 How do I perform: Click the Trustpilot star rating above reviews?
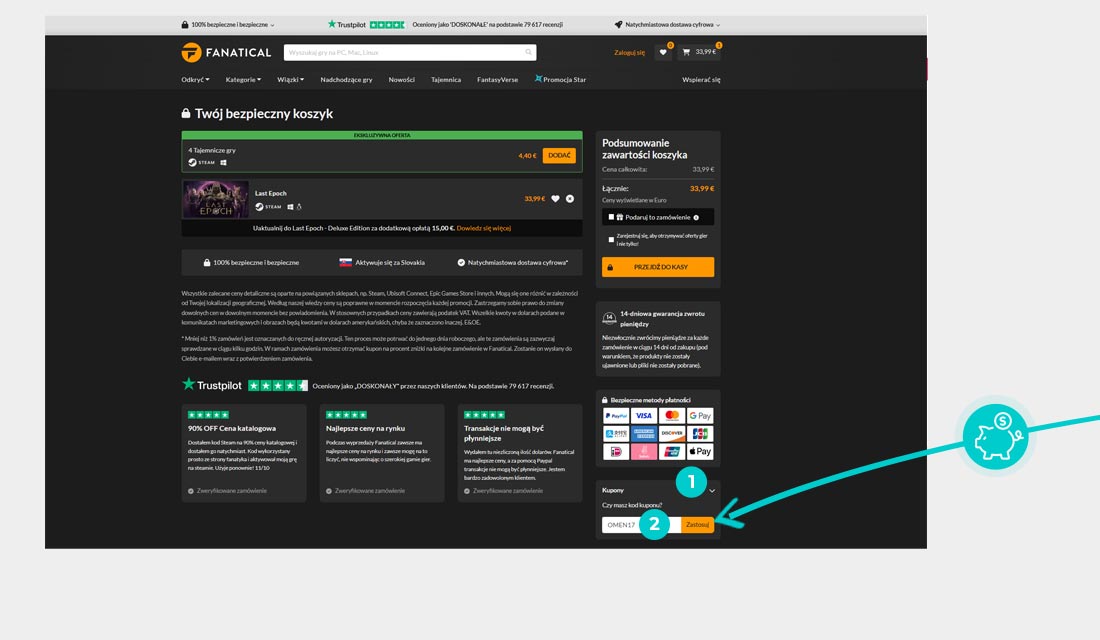[278, 385]
